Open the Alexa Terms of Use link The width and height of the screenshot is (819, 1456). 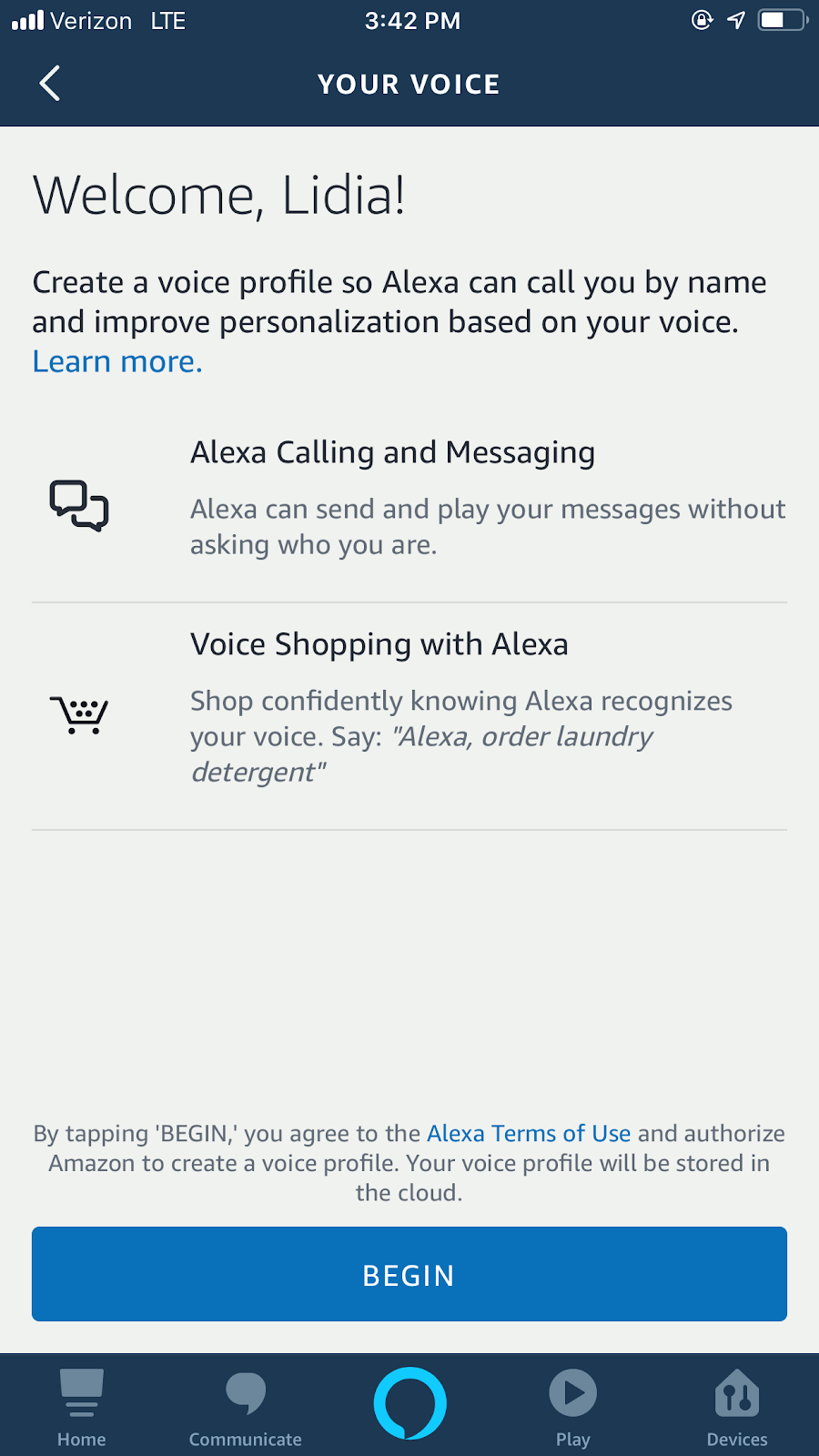pos(529,1133)
